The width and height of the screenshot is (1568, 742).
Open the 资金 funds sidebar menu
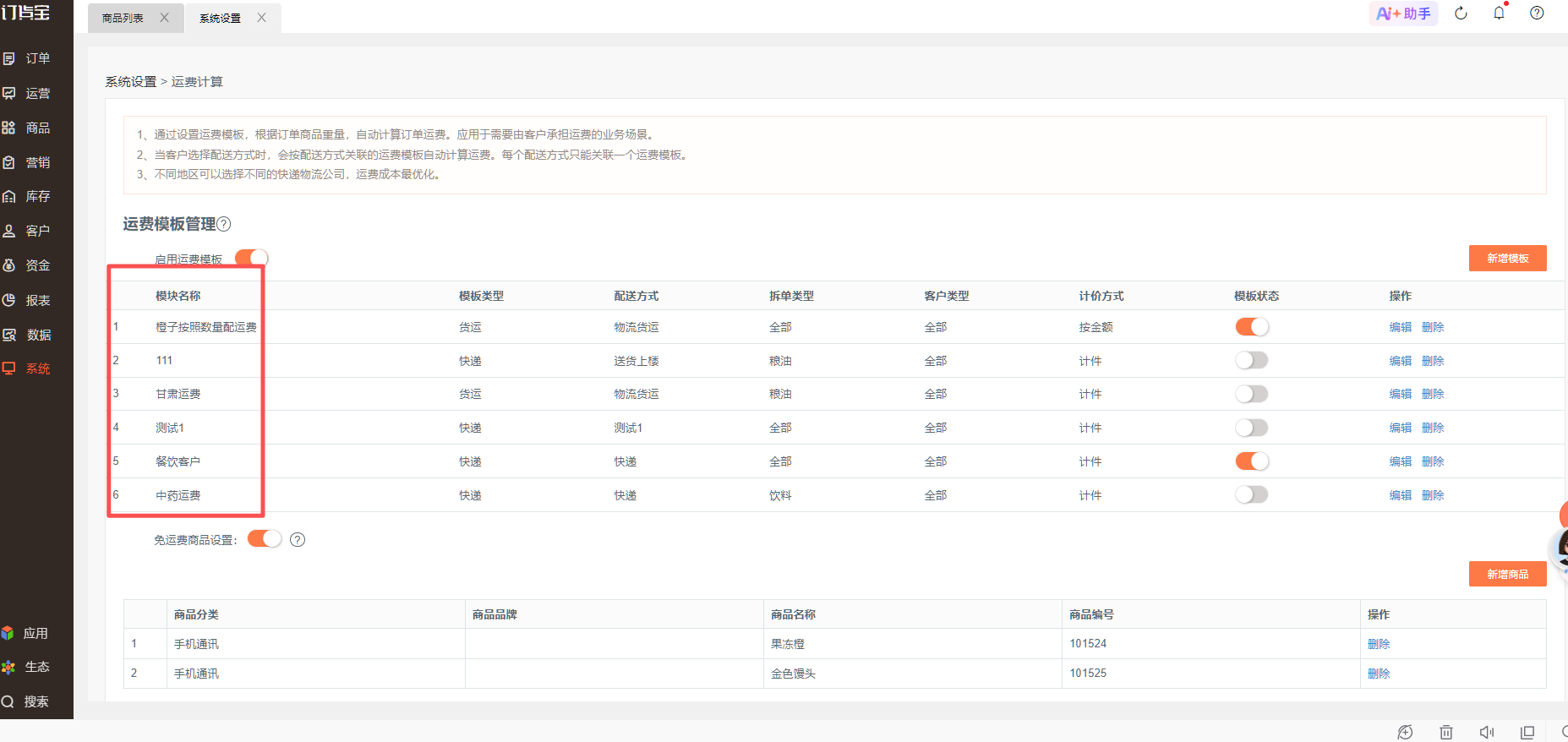[x=27, y=265]
